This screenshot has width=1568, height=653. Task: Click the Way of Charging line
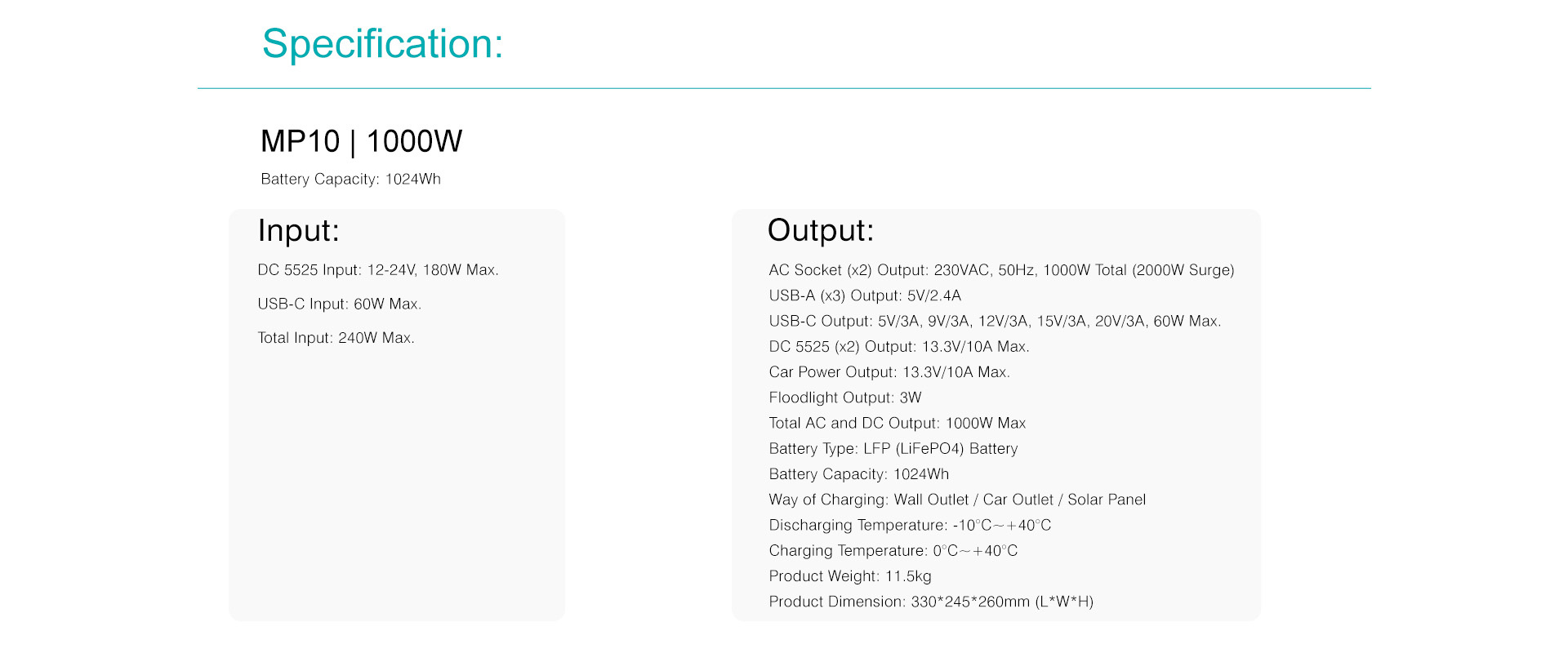(957, 500)
